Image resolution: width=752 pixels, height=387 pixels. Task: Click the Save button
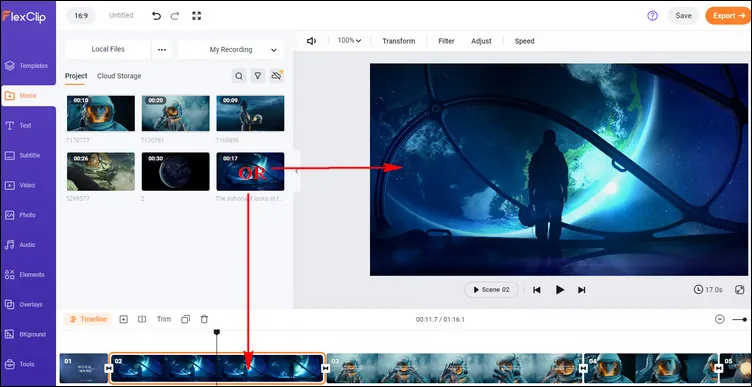683,16
